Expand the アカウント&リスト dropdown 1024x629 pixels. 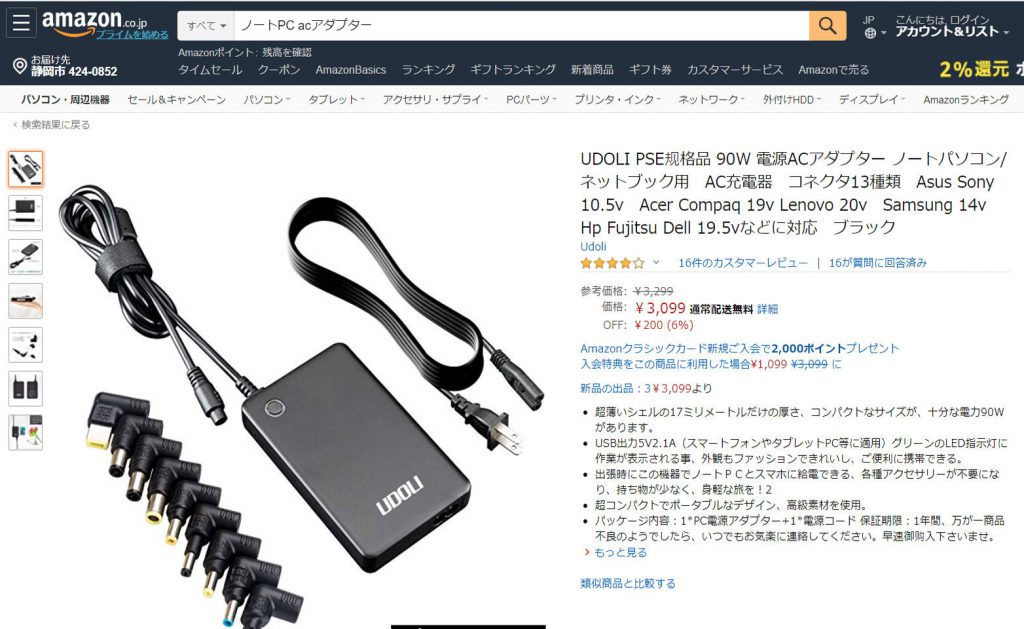pyautogui.click(x=952, y=31)
